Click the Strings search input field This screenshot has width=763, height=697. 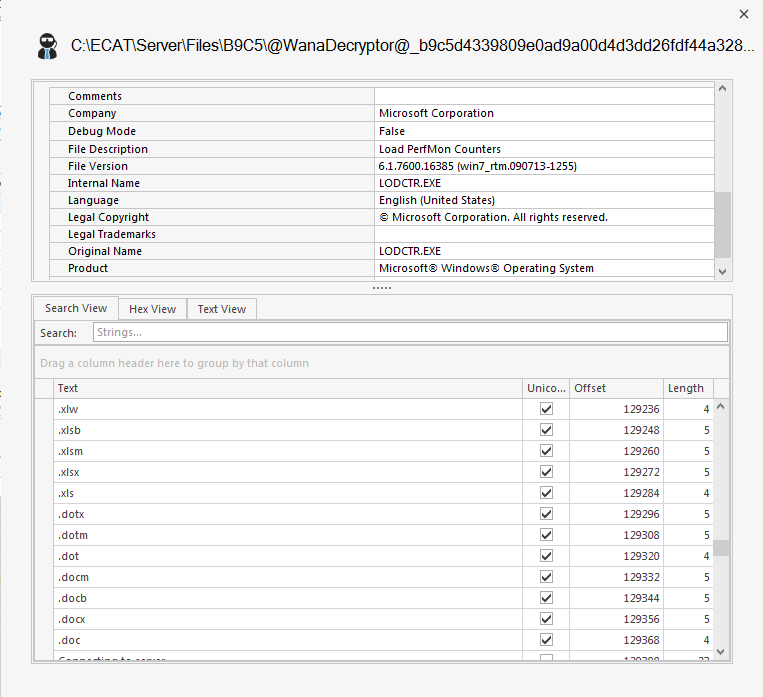[x=410, y=332]
